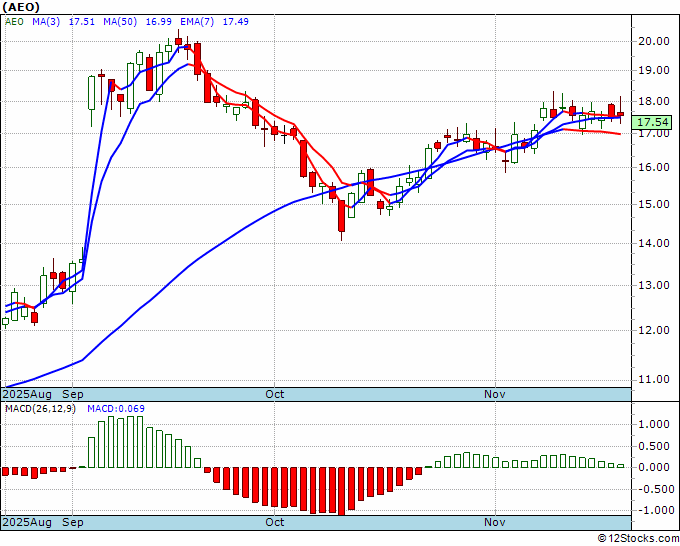
Task: Click the 0.500 MACD axis label
Action: [x=654, y=446]
